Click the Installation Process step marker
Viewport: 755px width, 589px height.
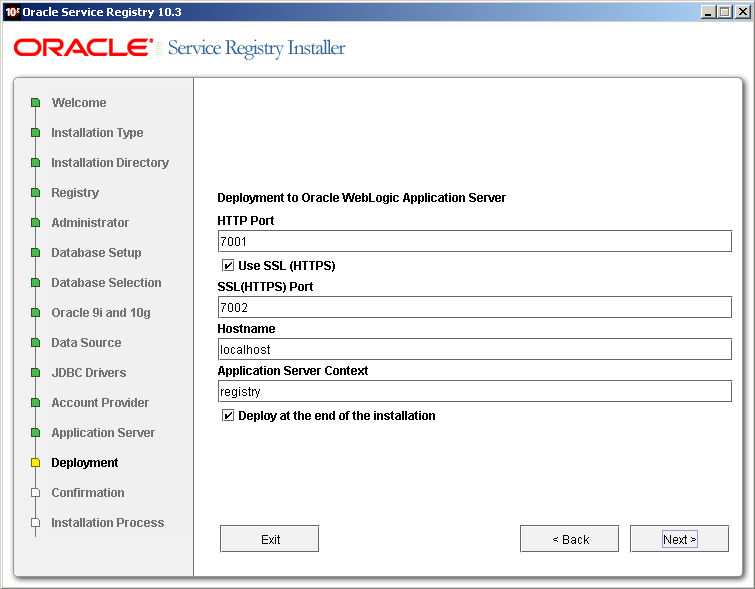35,523
